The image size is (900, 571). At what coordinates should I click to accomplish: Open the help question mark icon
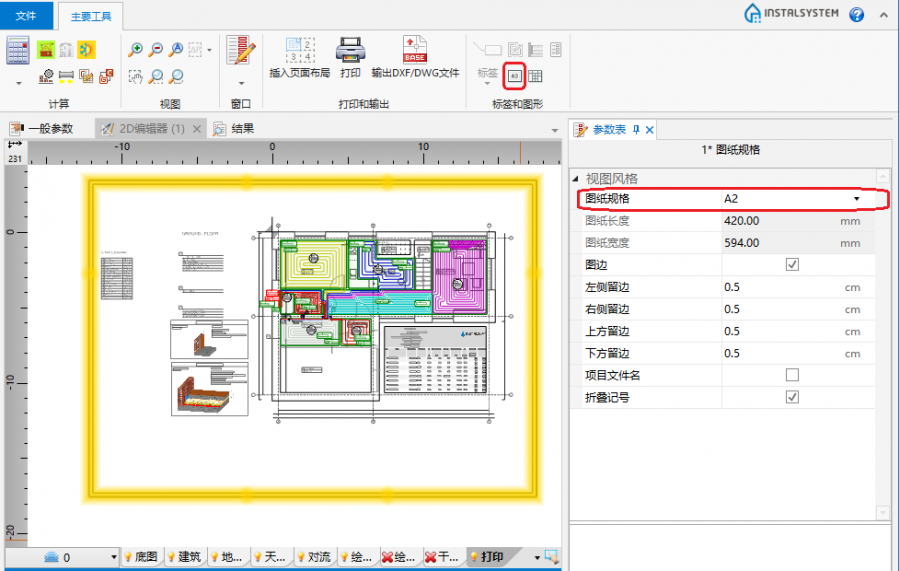coord(857,14)
